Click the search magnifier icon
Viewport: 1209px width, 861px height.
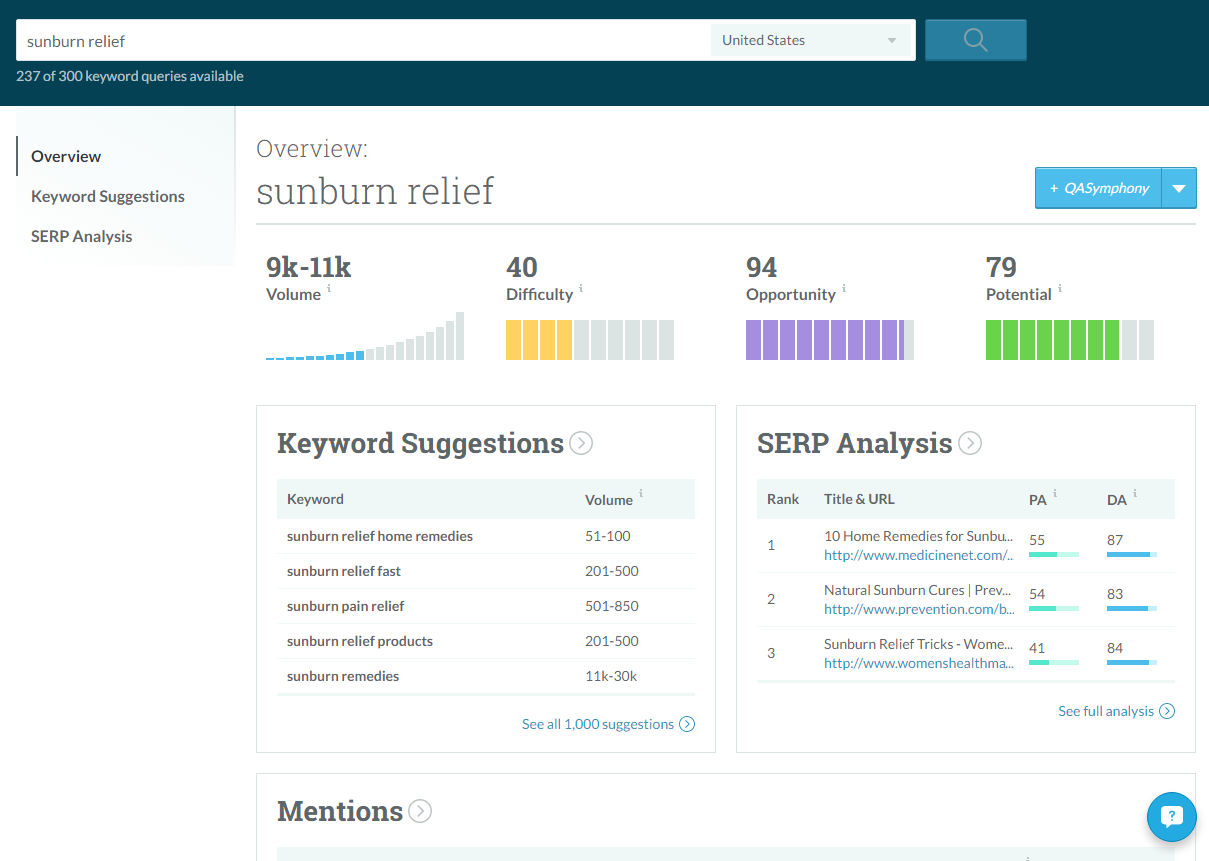tap(975, 40)
